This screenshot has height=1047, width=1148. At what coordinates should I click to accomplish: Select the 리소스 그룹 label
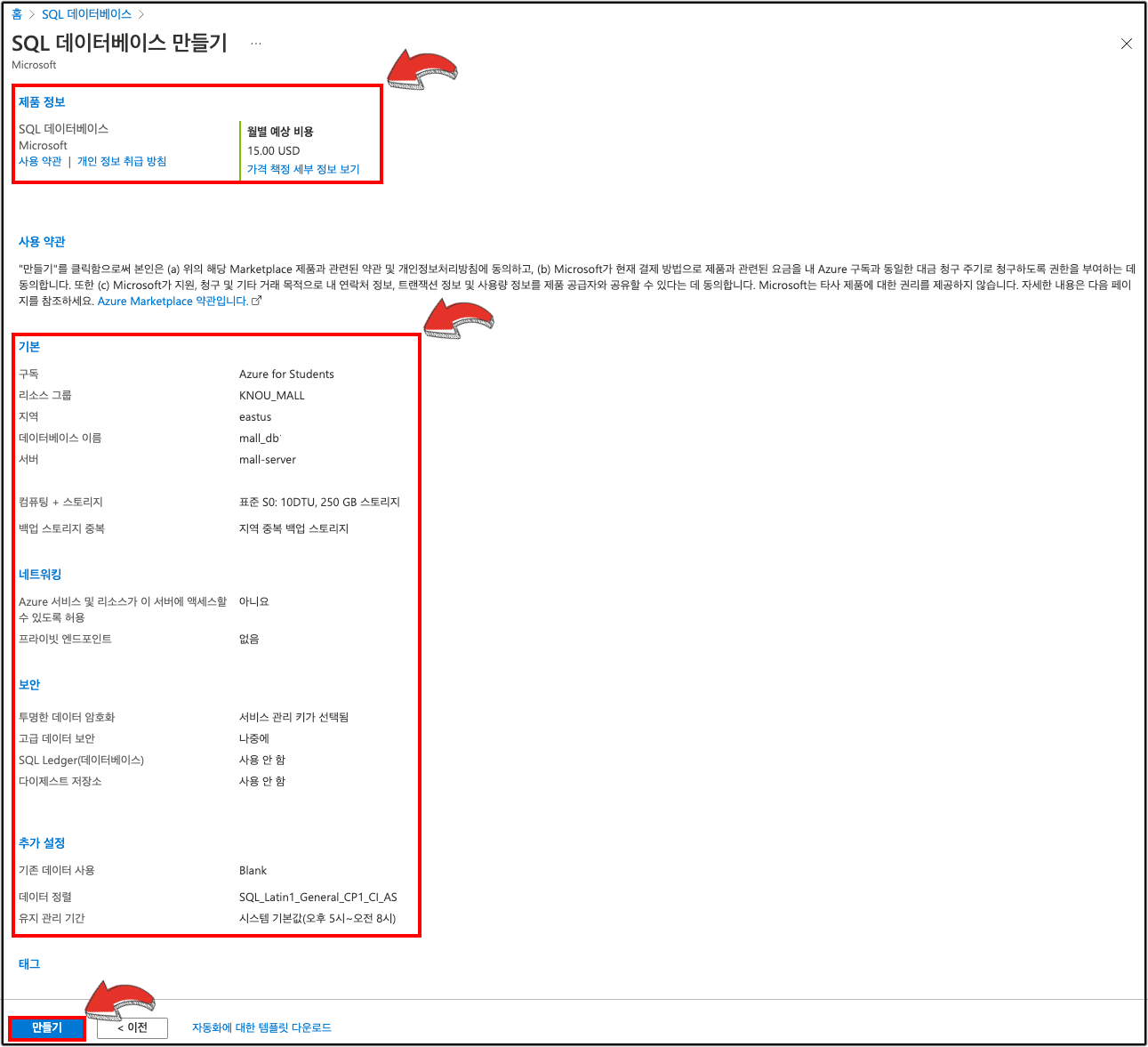[45, 396]
